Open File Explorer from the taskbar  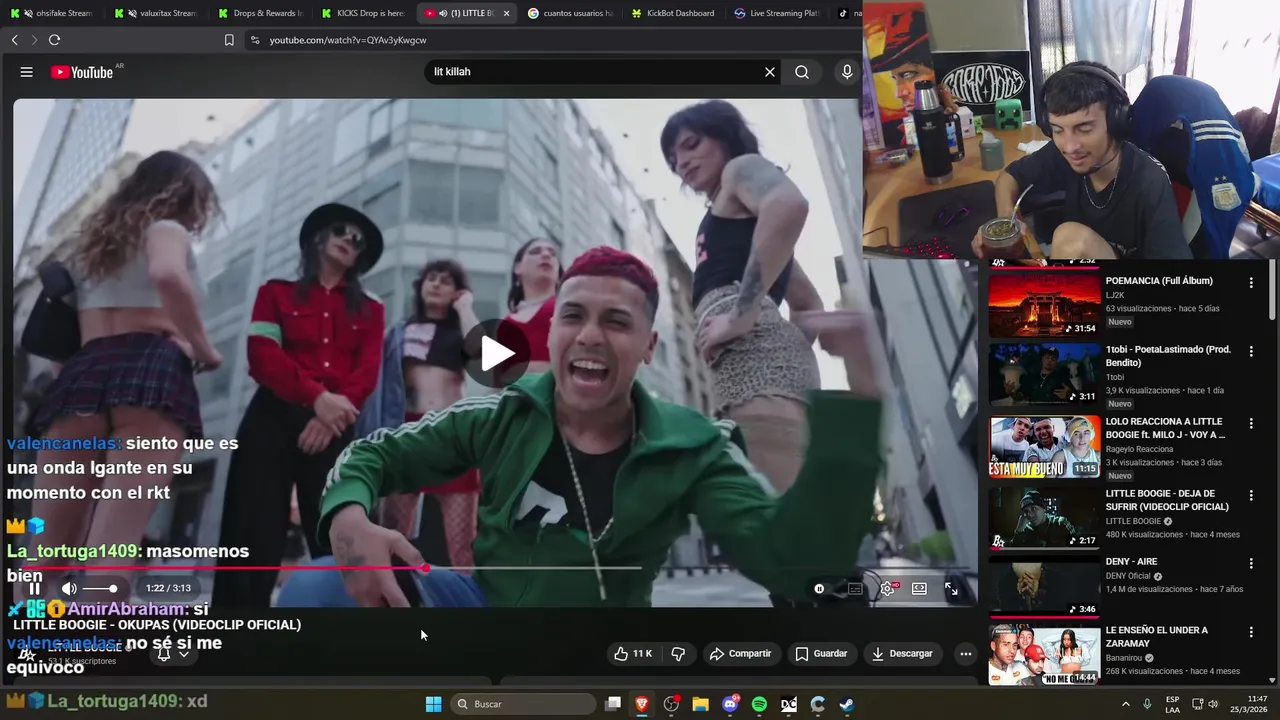[700, 704]
